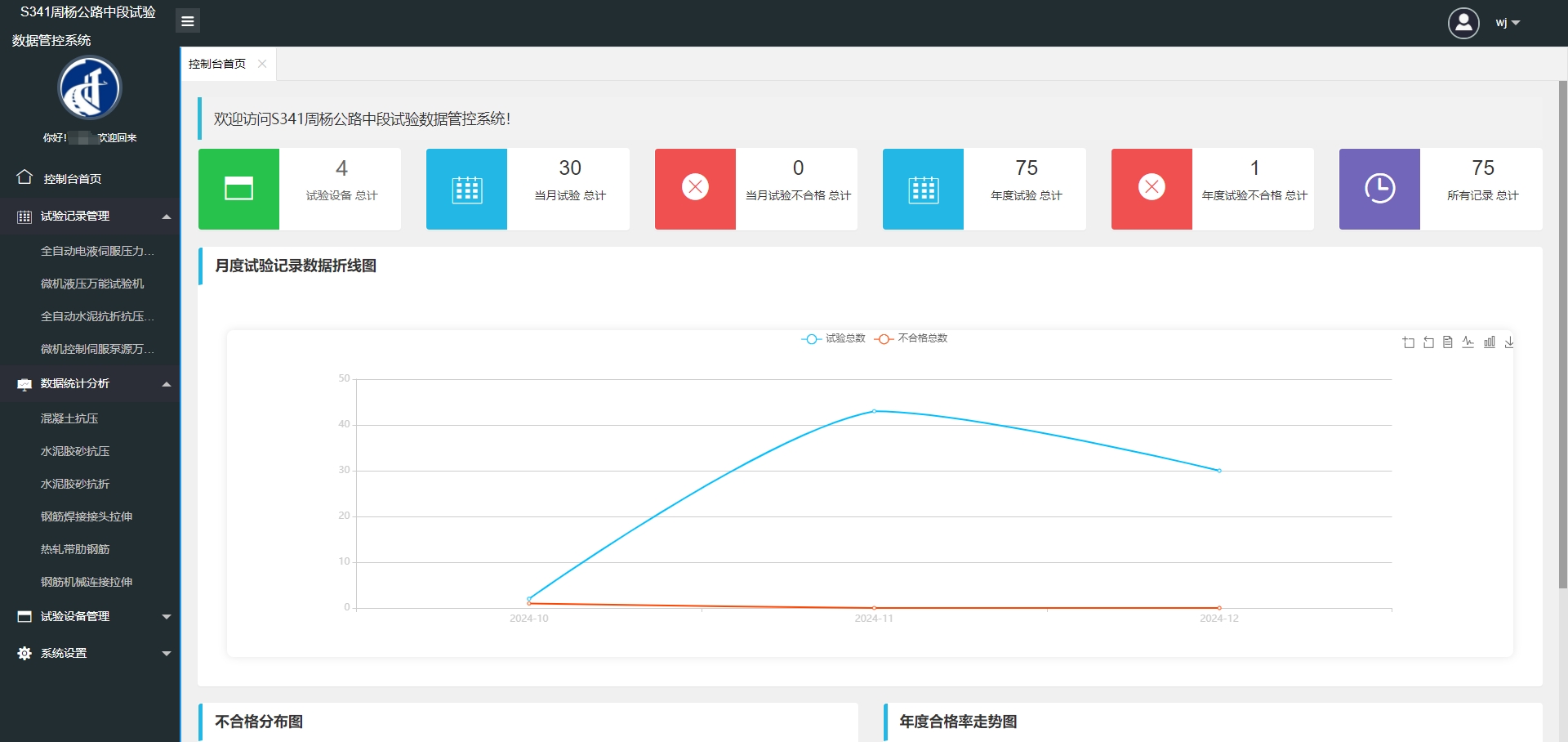Expand the 系统设置 dropdown arrow
Screen dimensions: 1568x742
click(167, 654)
